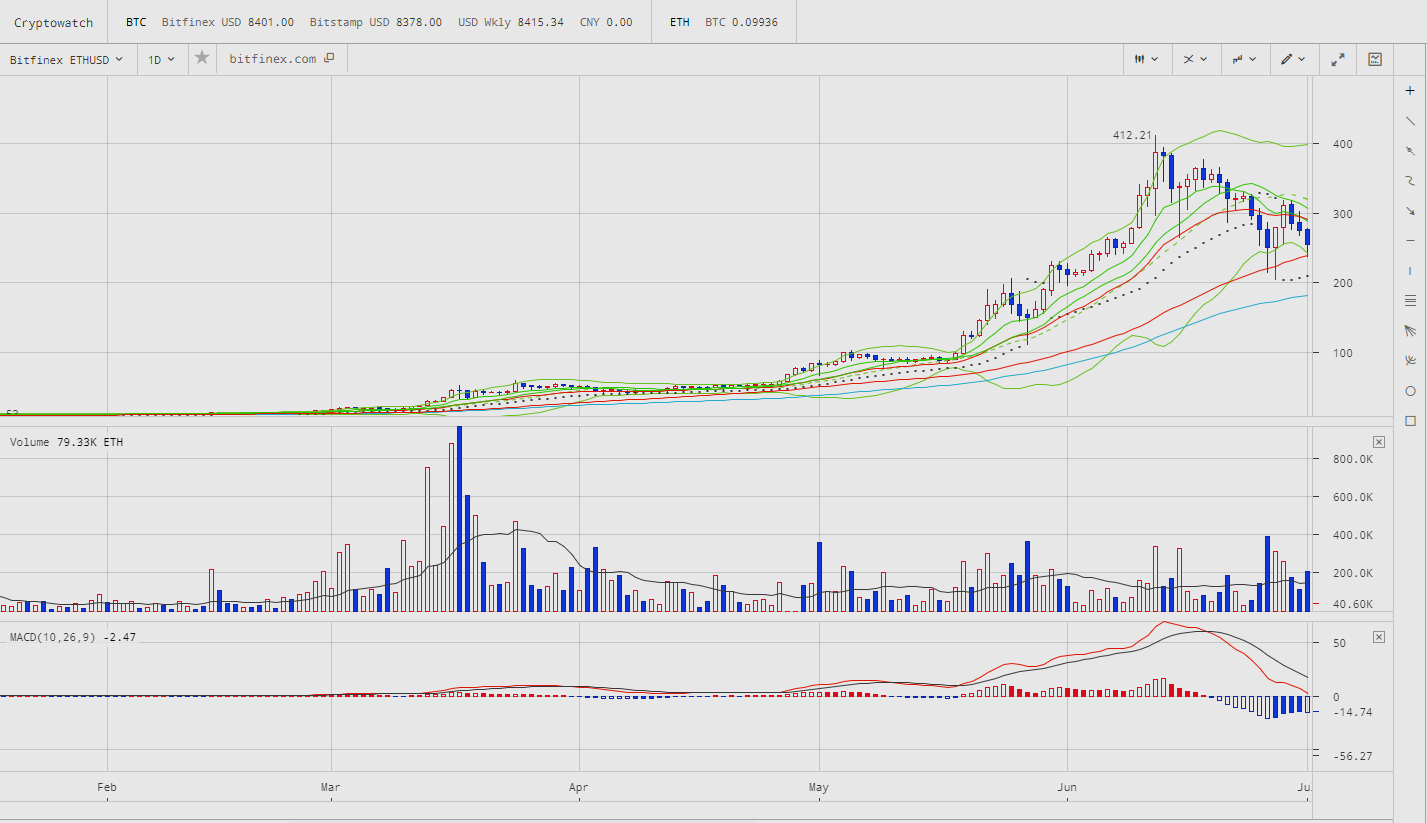Select the diagonal line drawing tool

[x=1410, y=120]
